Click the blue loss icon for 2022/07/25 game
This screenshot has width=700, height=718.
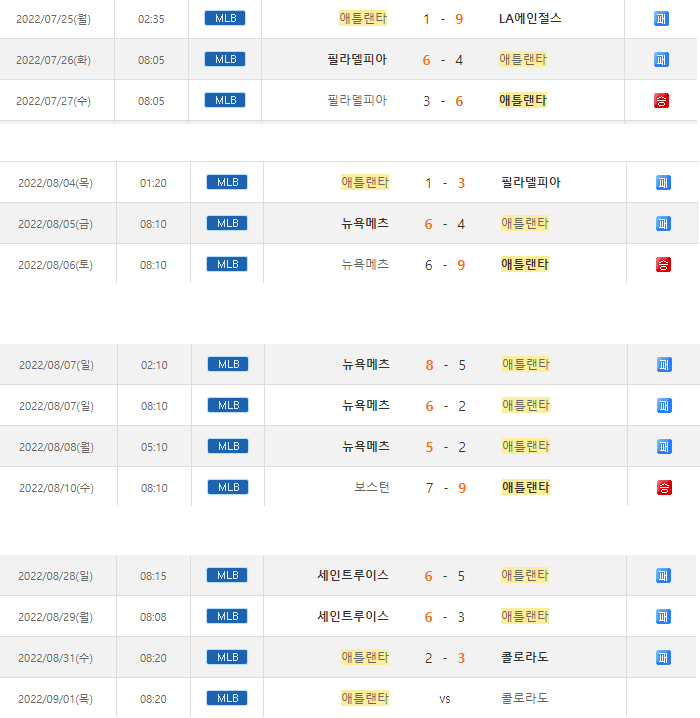coord(661,18)
